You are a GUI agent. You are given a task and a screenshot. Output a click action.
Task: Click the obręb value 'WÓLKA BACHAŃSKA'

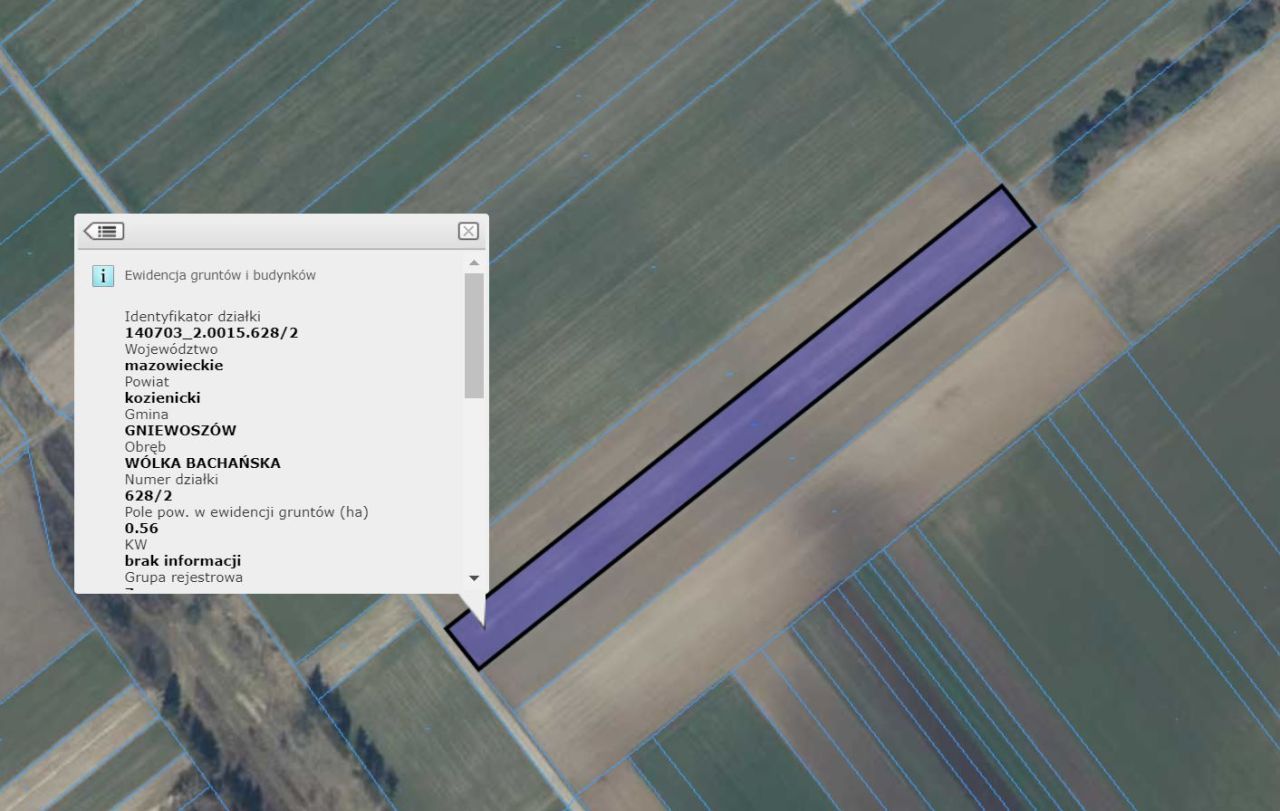[x=202, y=463]
